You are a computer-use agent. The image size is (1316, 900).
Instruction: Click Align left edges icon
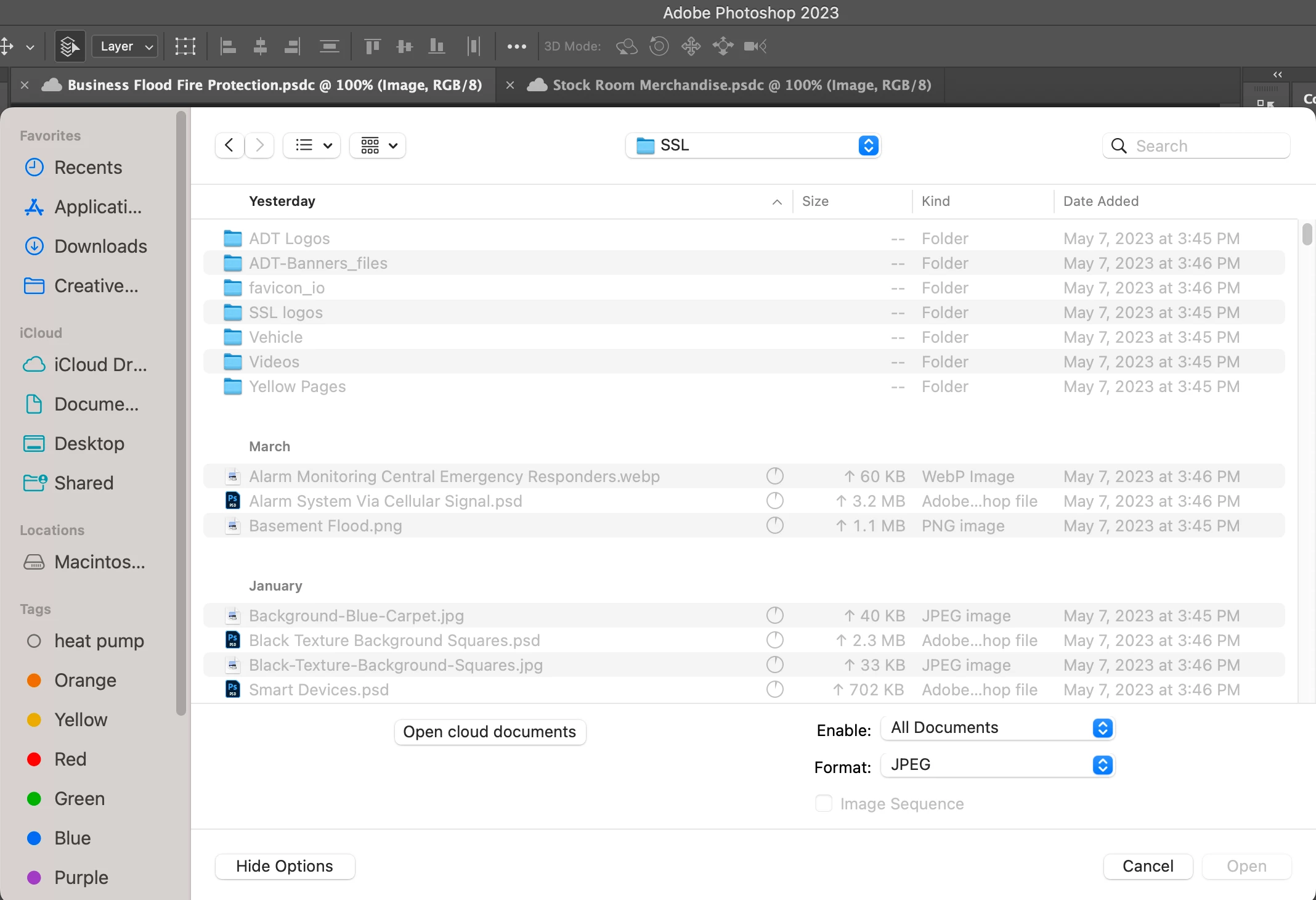point(228,46)
